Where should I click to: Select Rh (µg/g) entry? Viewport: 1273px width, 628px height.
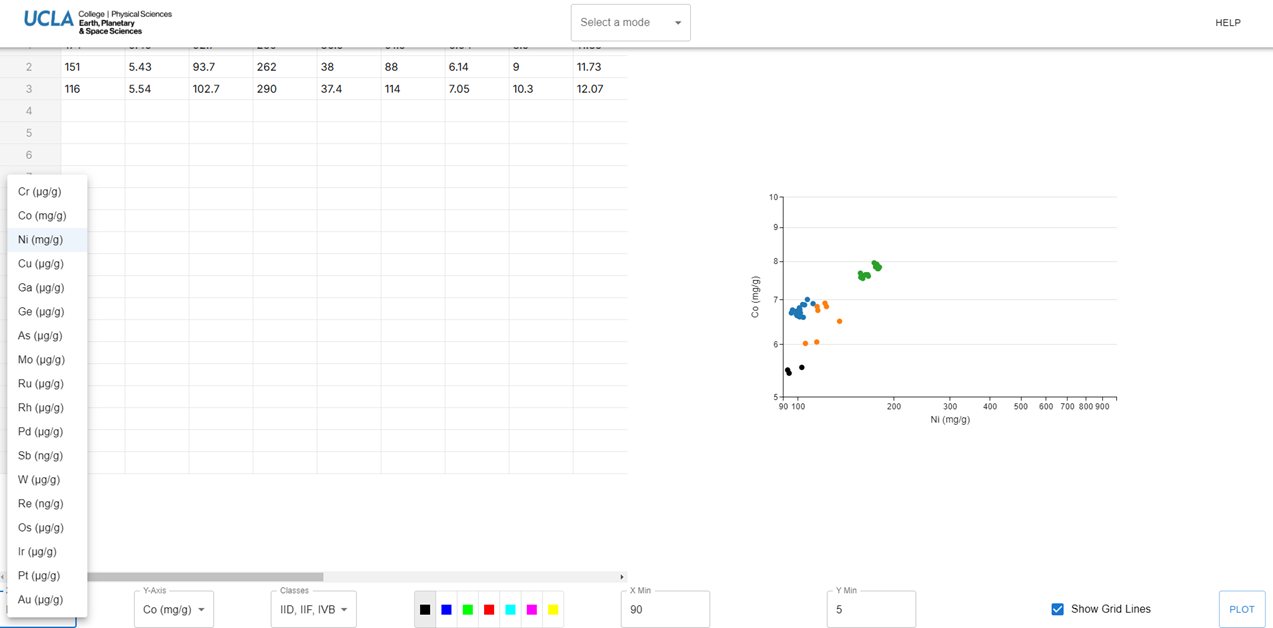coord(47,408)
